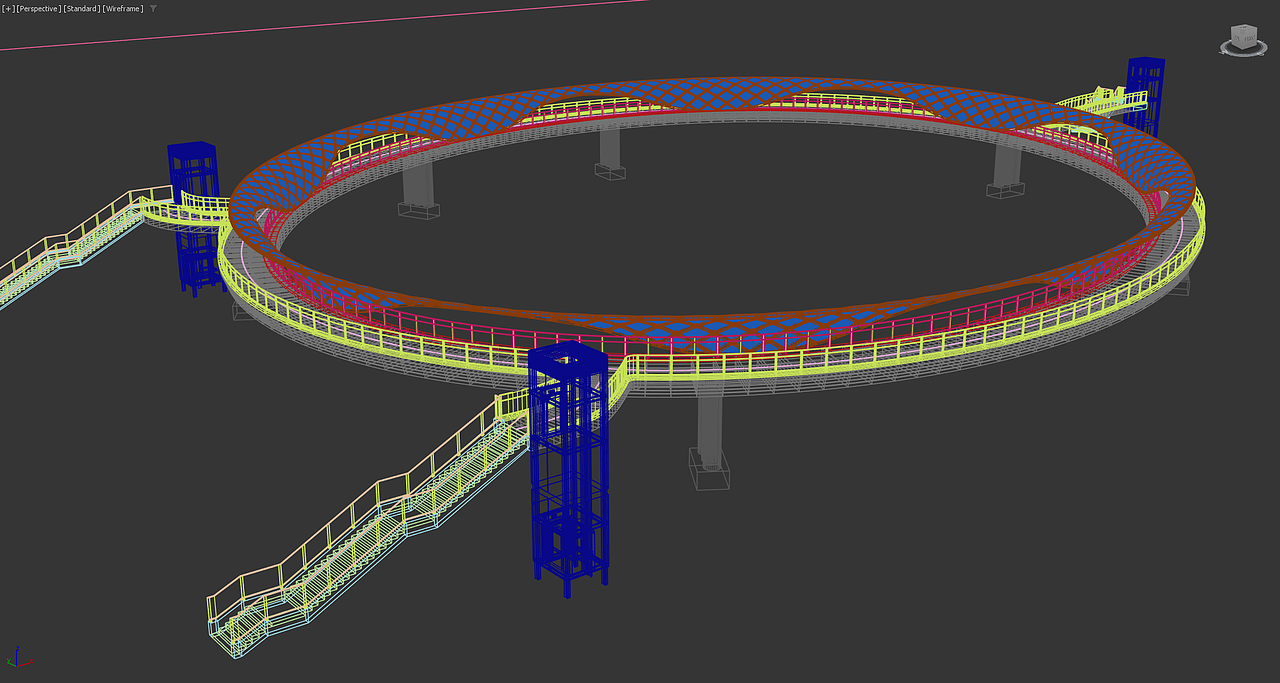The image size is (1280, 683).
Task: Click the ViewCube cube
Action: click(x=1242, y=38)
